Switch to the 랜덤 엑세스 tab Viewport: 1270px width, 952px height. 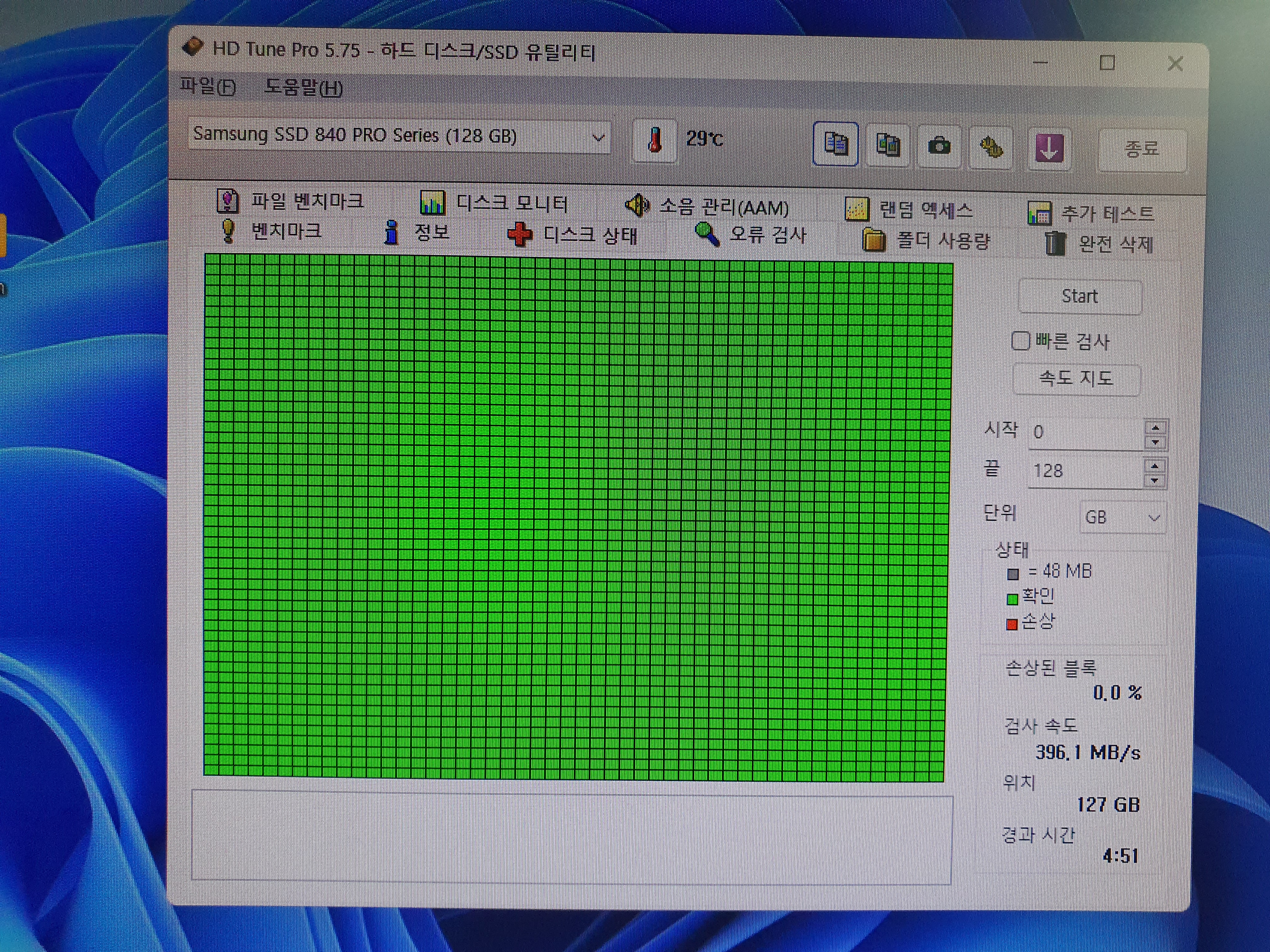909,210
